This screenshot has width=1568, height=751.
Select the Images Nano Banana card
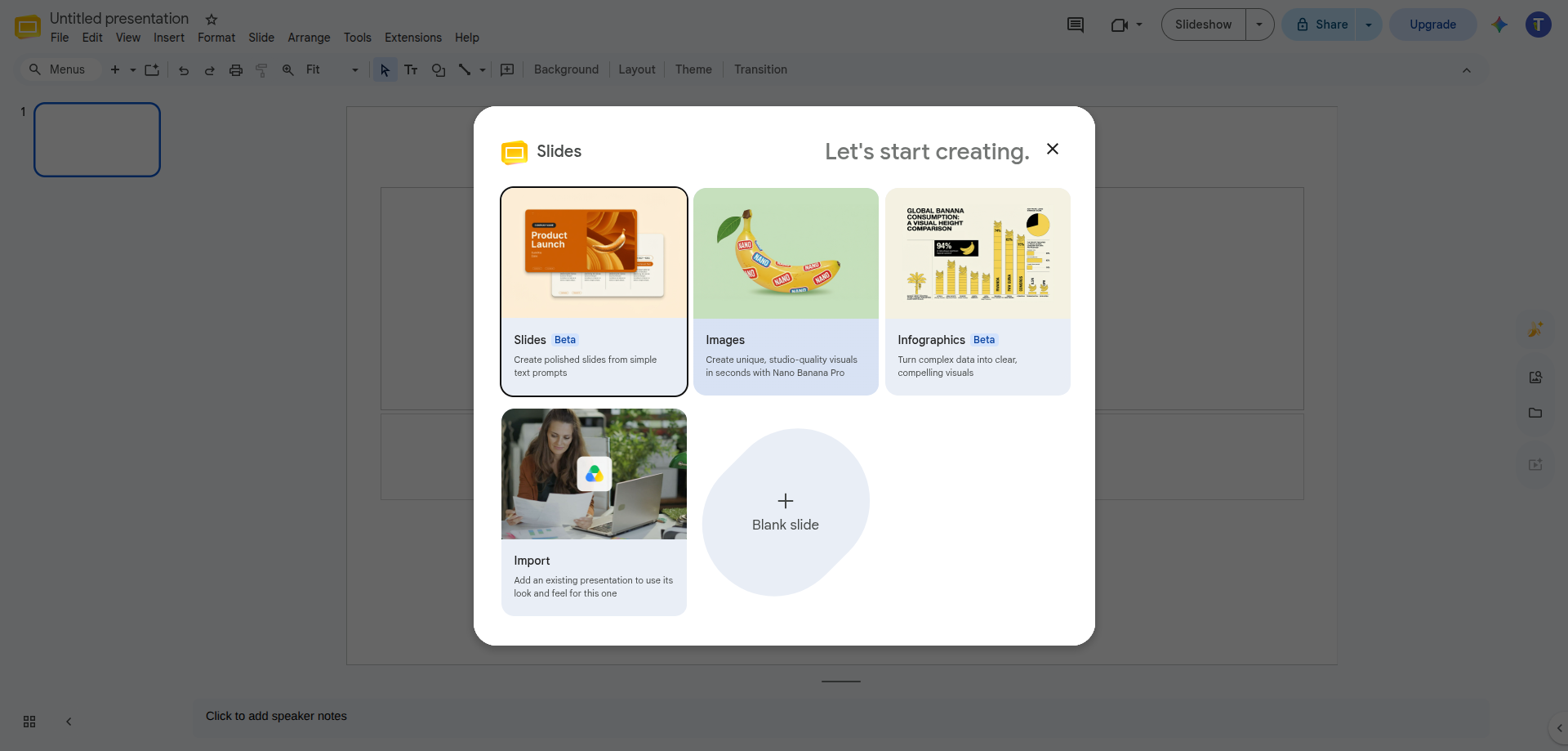tap(786, 292)
